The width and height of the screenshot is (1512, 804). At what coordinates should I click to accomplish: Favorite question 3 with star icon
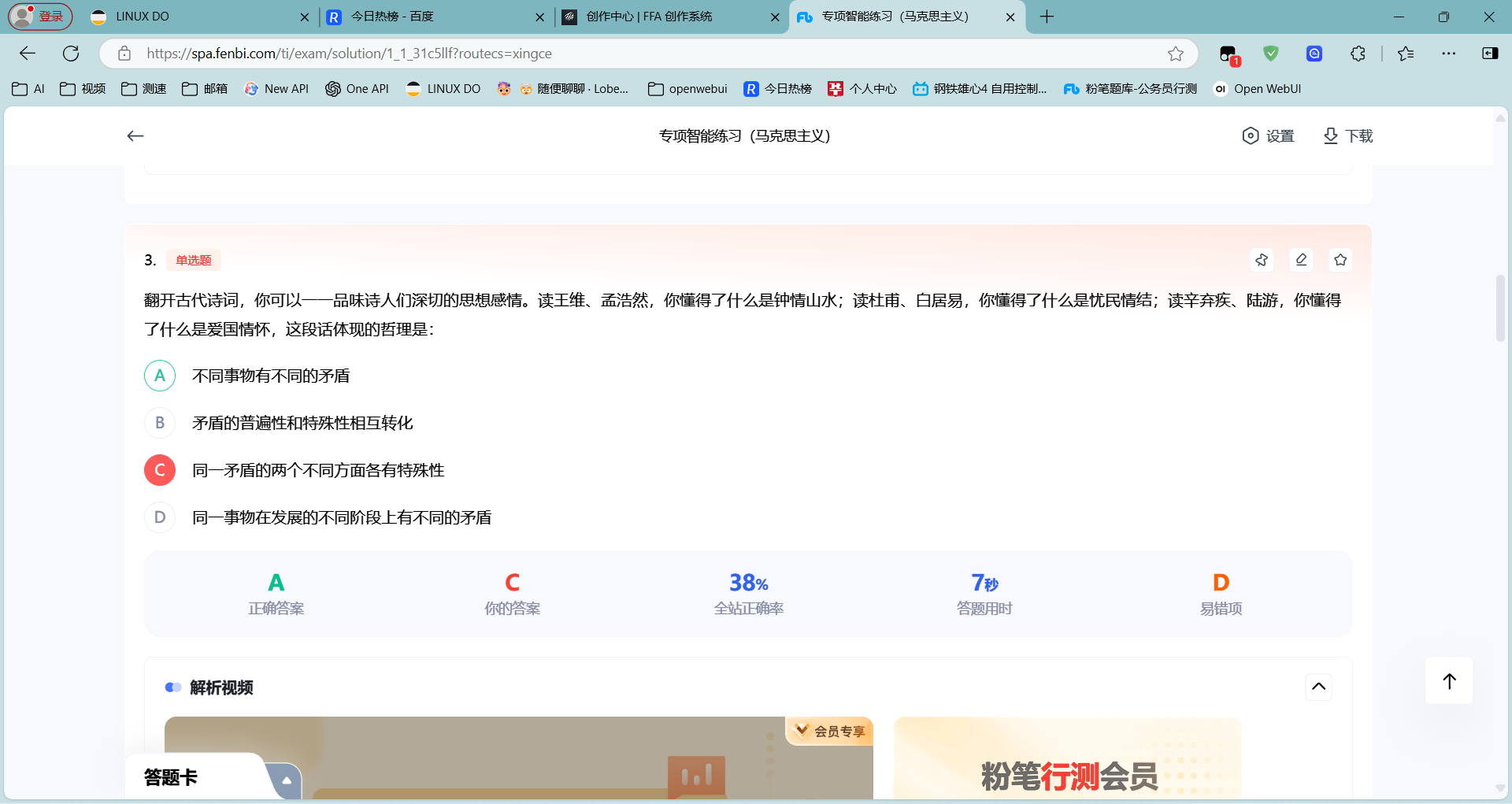point(1340,260)
